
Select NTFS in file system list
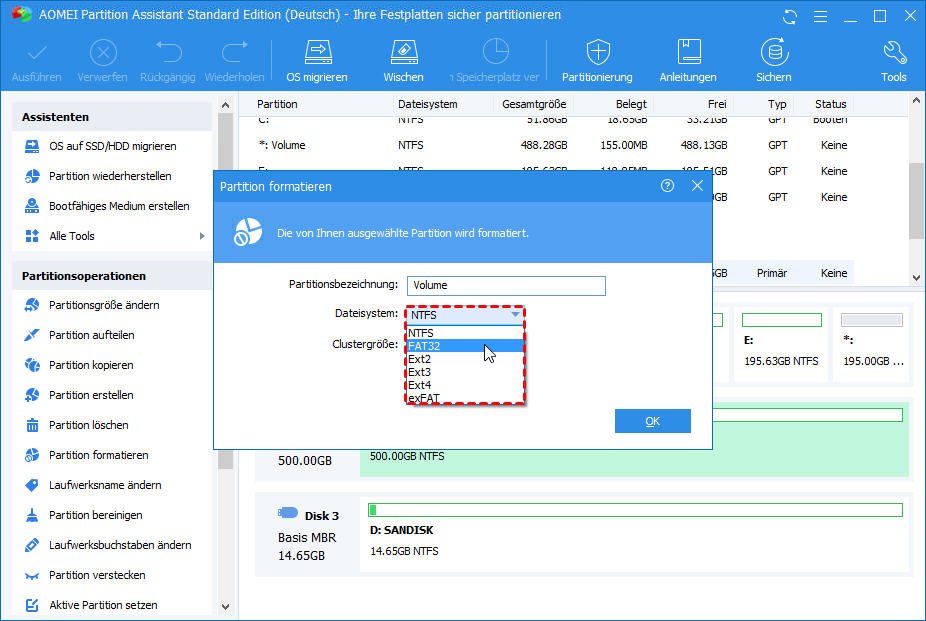(465, 333)
